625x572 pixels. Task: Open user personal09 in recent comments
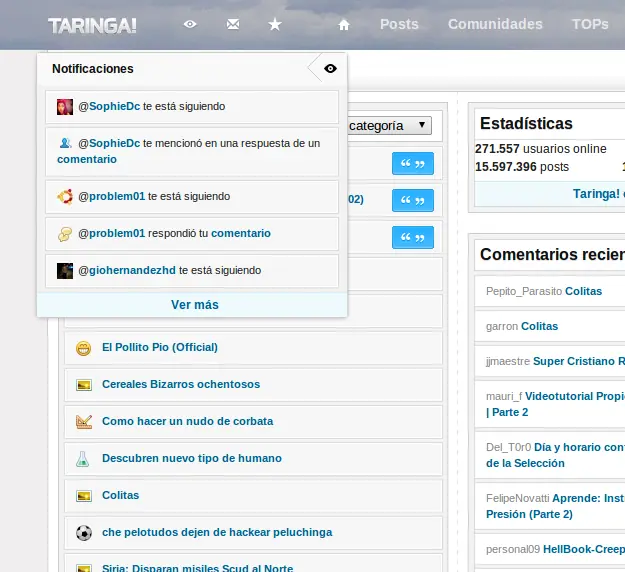(513, 550)
